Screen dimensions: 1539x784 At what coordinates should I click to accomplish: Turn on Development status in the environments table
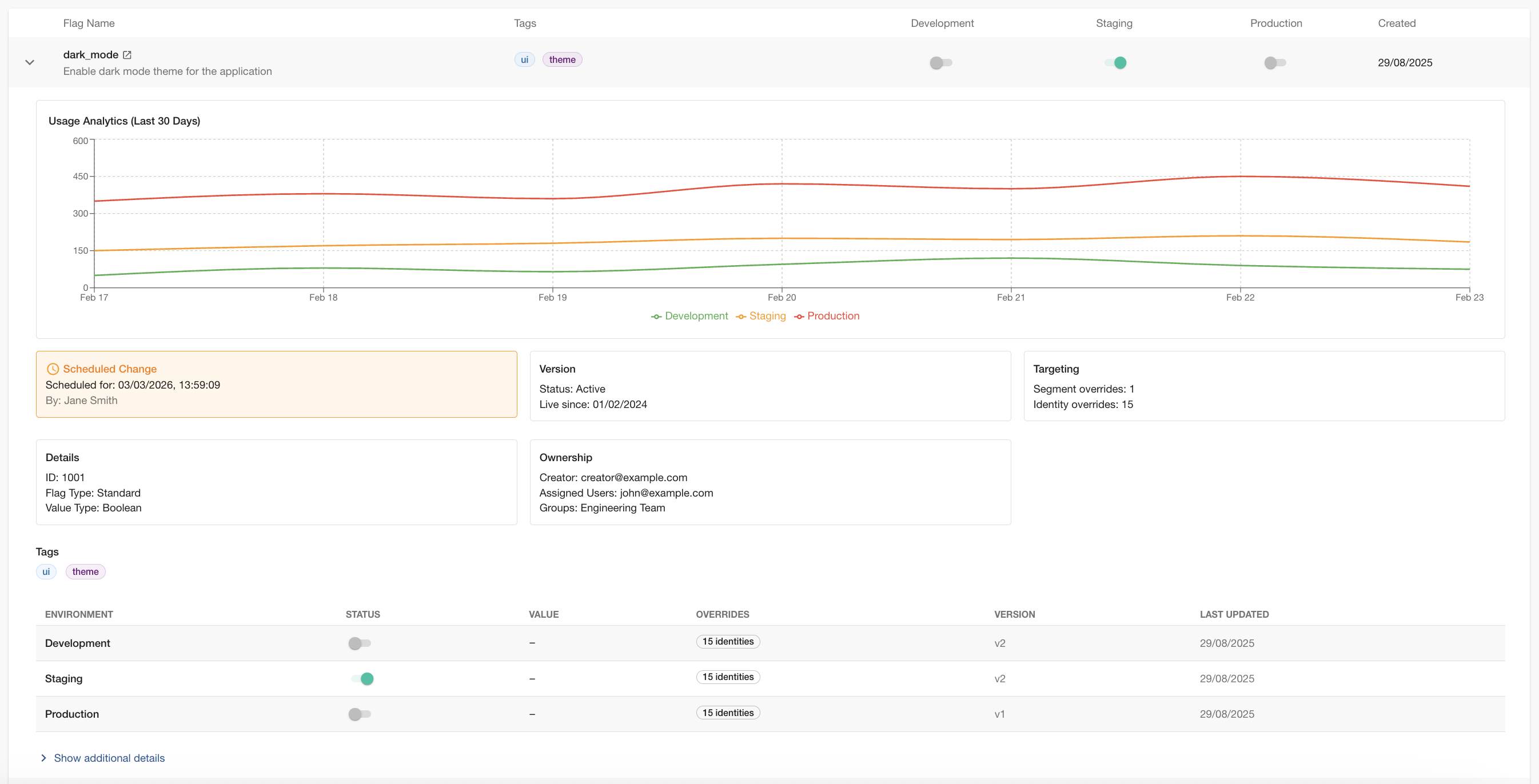pos(360,643)
